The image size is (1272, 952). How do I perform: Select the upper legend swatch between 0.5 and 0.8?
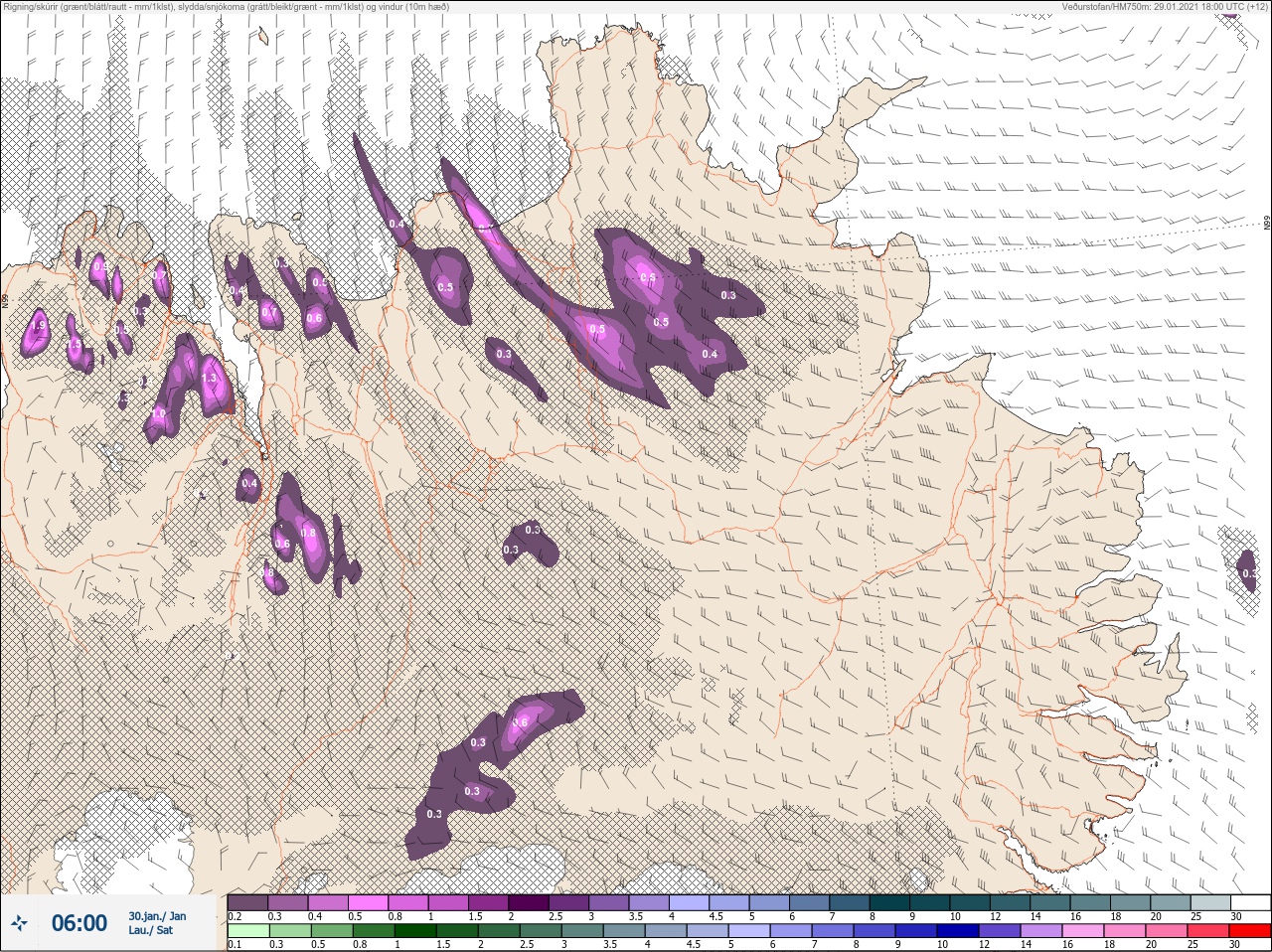(x=369, y=902)
